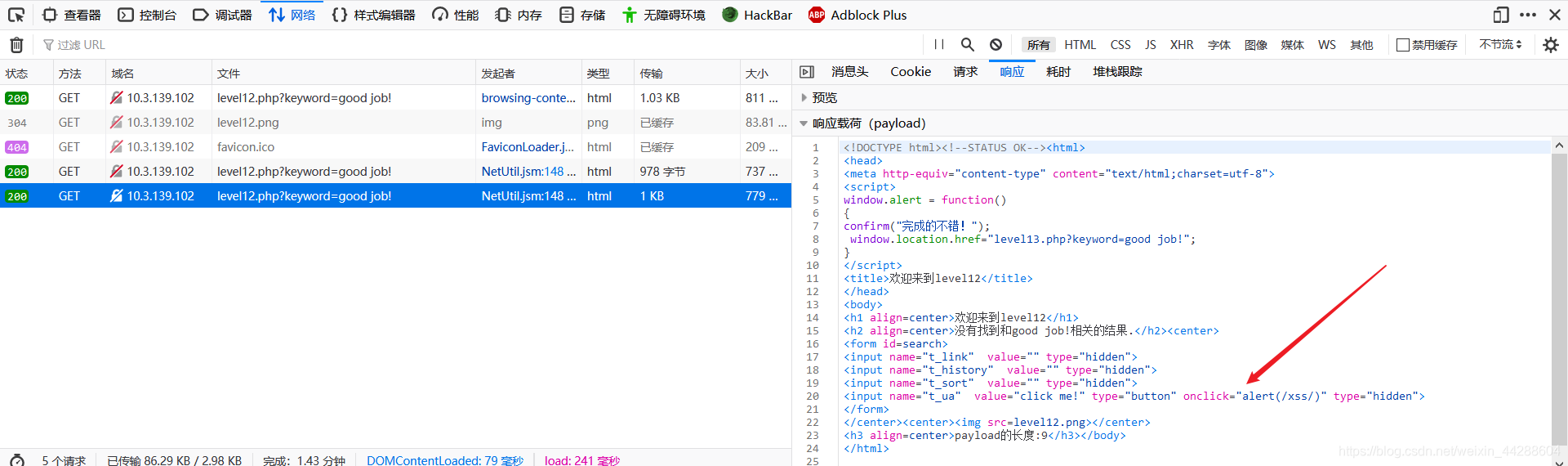Sort by the 类型 column header
This screenshot has height=466, width=1568.
[x=608, y=73]
